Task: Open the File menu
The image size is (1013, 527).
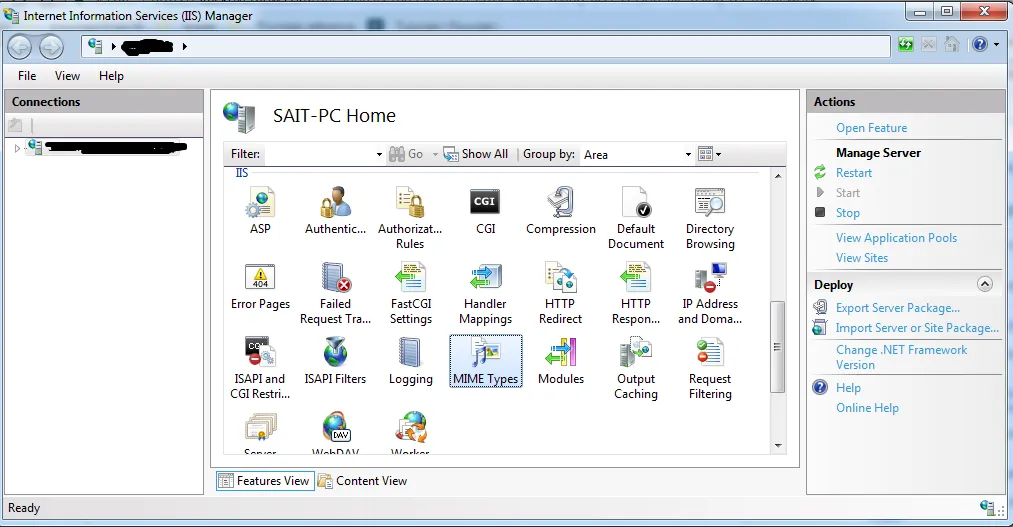Action: [x=26, y=76]
